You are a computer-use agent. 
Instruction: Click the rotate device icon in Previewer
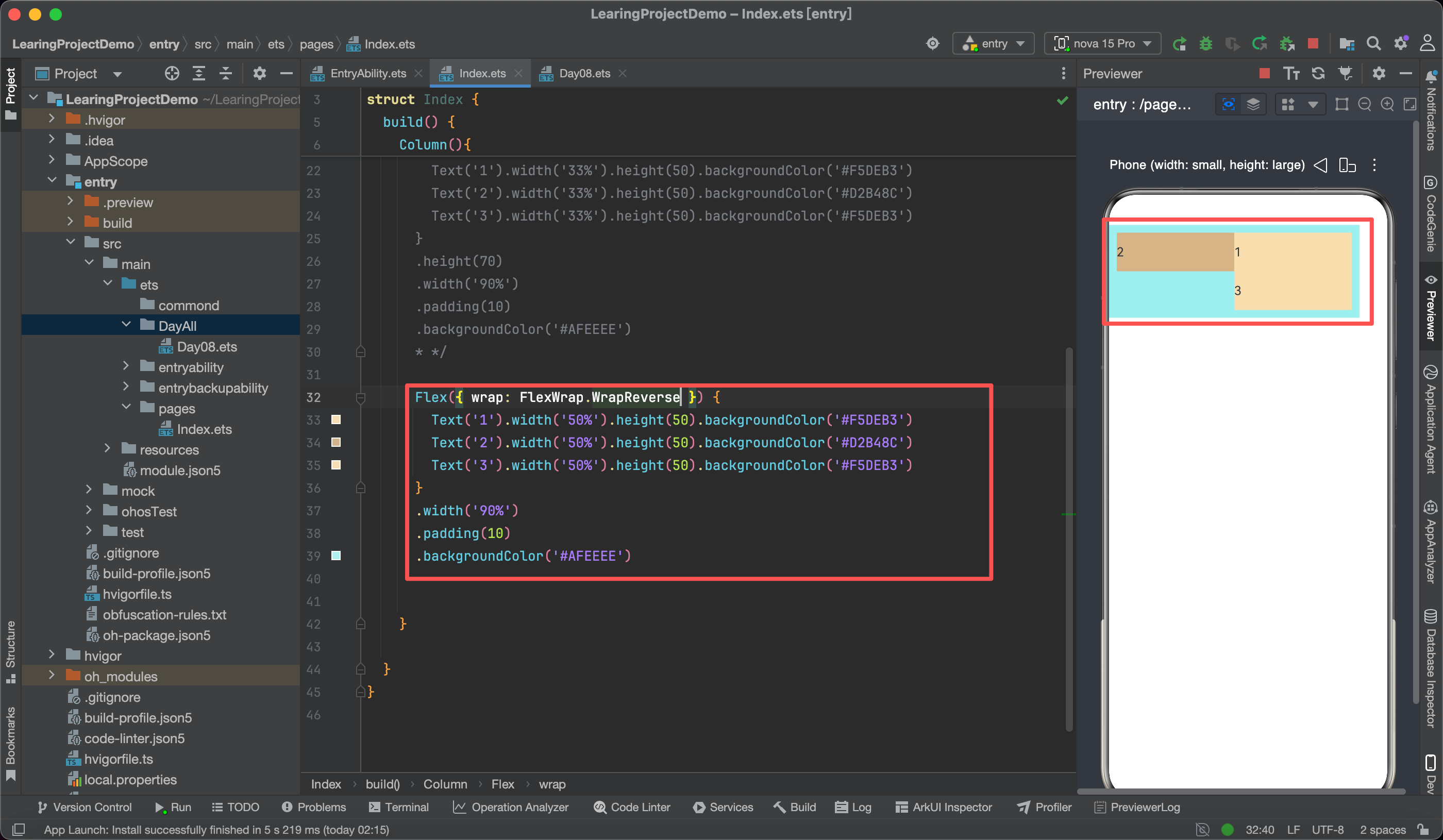click(1347, 165)
